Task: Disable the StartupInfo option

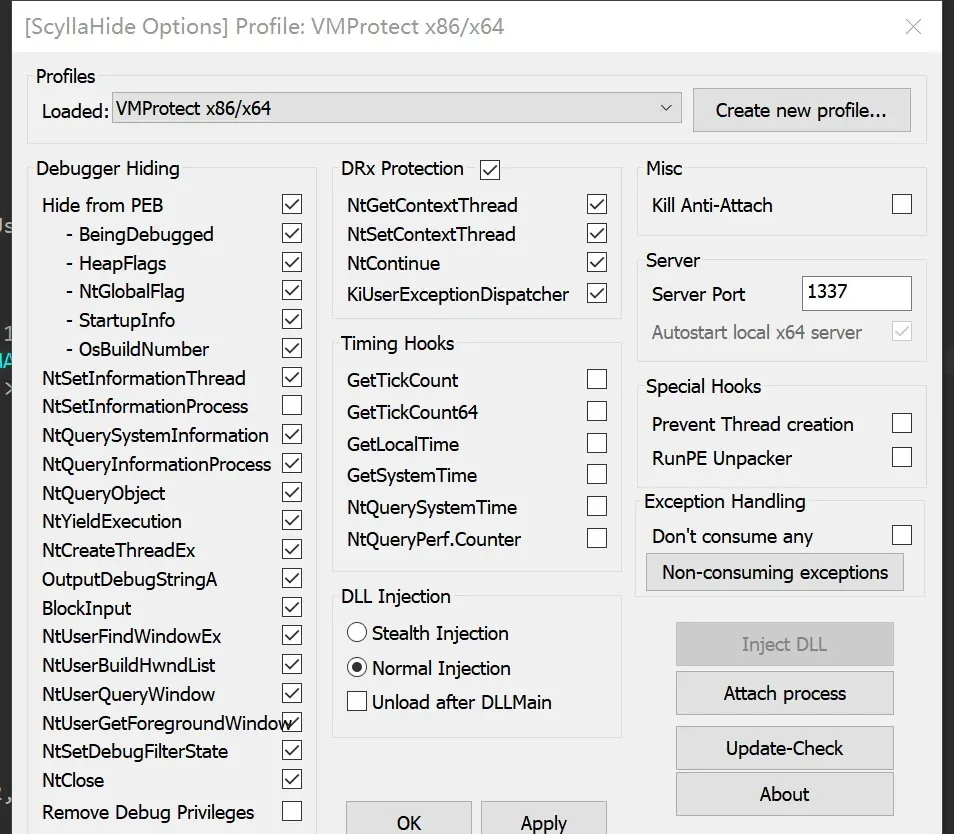Action: [292, 319]
